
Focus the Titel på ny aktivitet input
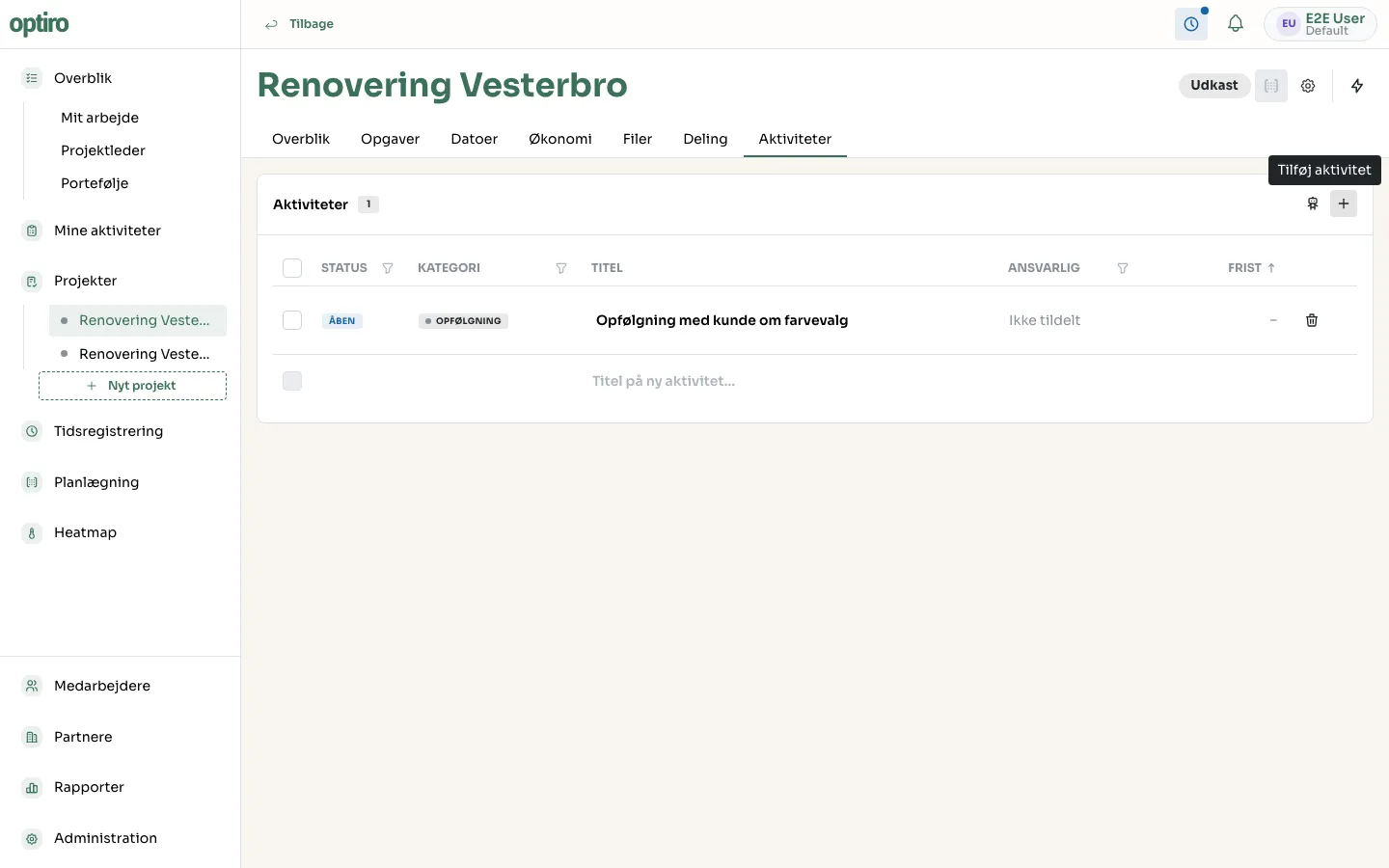pyautogui.click(x=791, y=381)
